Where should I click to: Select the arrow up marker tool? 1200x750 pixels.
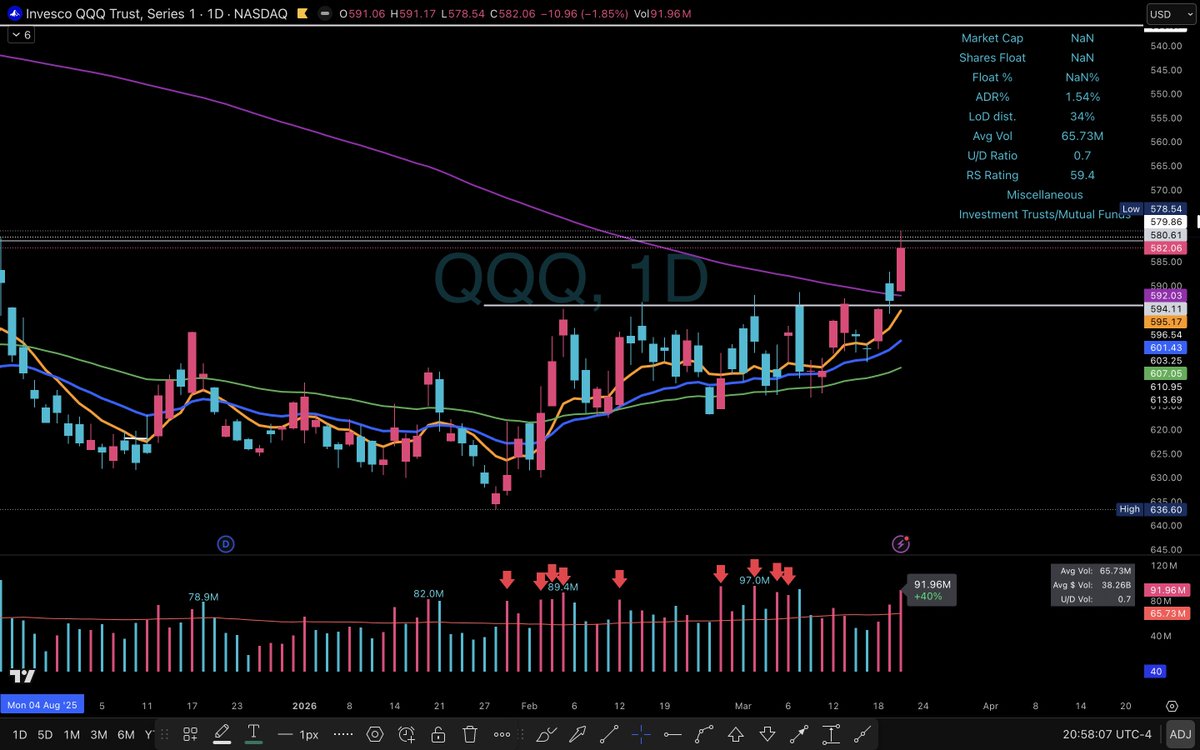[x=736, y=733]
